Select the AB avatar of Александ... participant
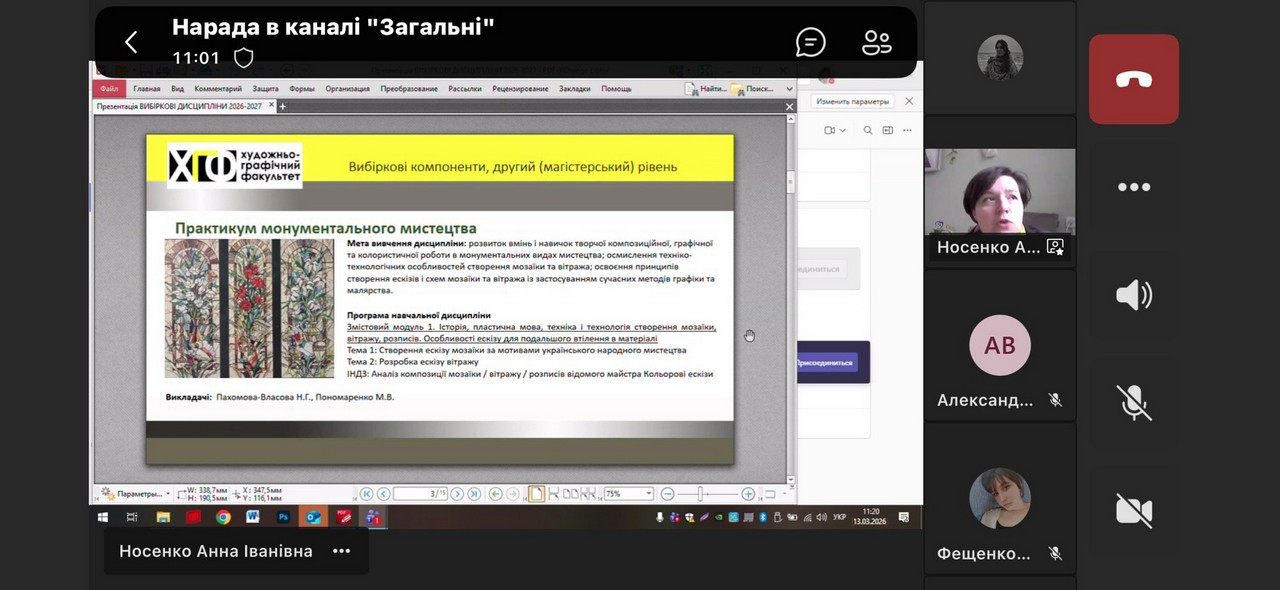This screenshot has width=1280, height=590. pos(1000,345)
